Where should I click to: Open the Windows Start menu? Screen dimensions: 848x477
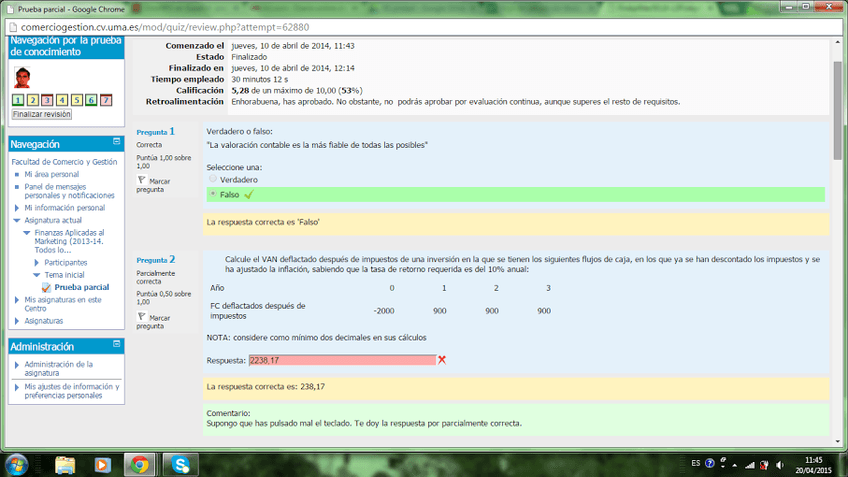coord(17,465)
